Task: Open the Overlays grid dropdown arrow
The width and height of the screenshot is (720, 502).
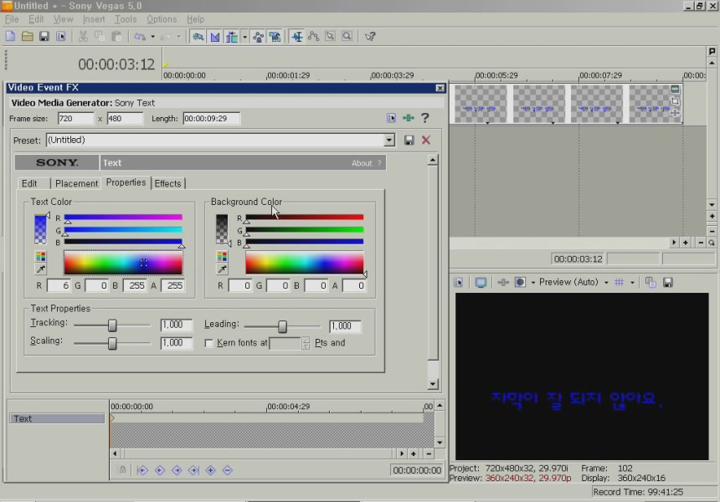Action: click(x=632, y=282)
